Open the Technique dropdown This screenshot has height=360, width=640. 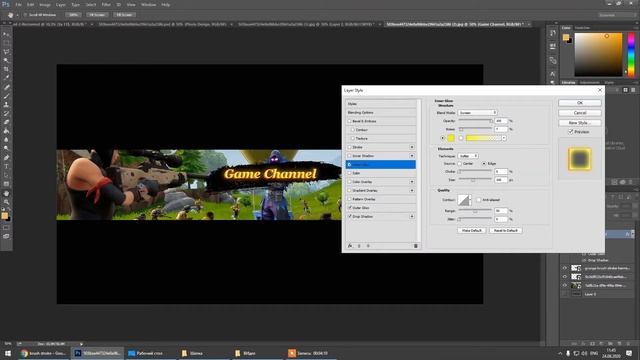tap(468, 156)
